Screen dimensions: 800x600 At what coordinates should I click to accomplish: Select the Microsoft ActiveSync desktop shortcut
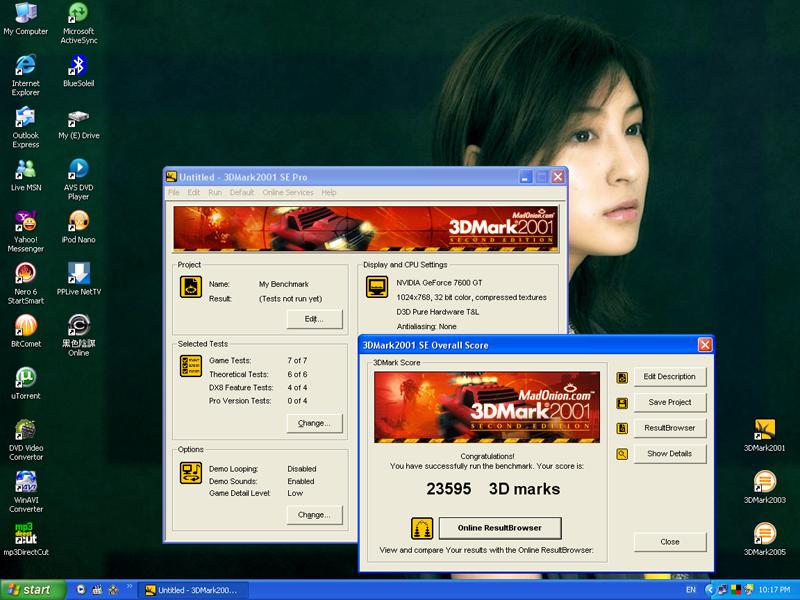79,23
